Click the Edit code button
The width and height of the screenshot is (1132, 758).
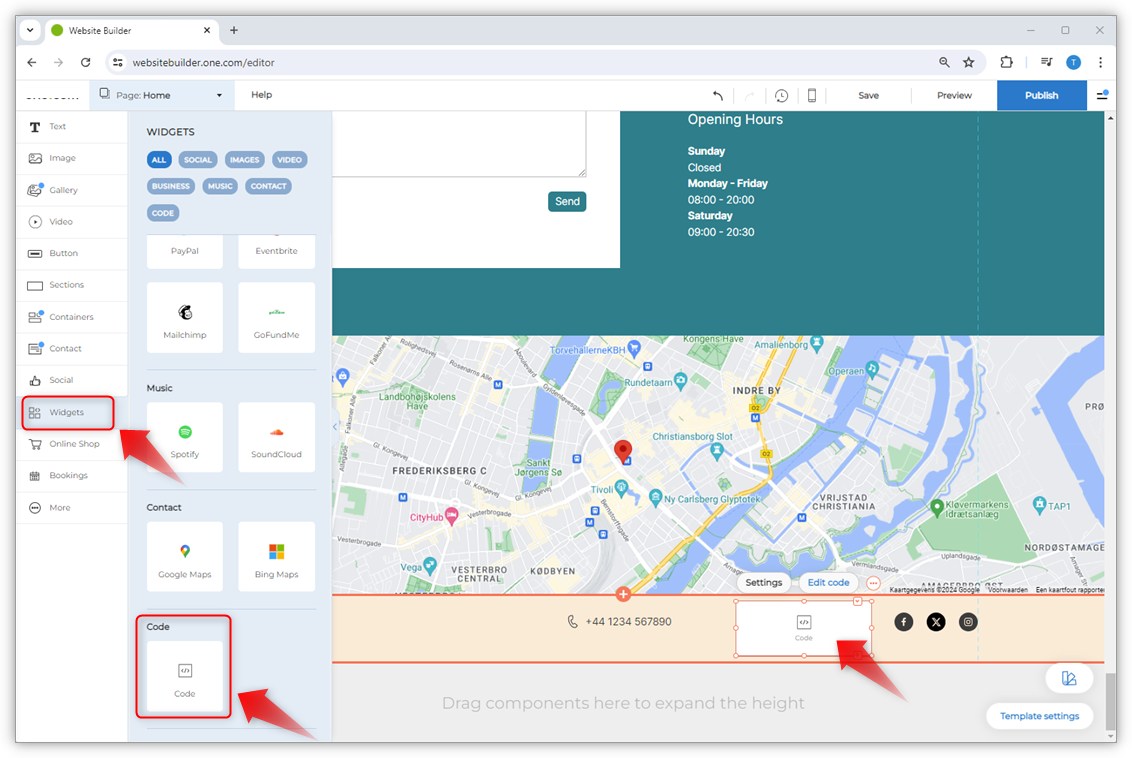click(x=828, y=583)
